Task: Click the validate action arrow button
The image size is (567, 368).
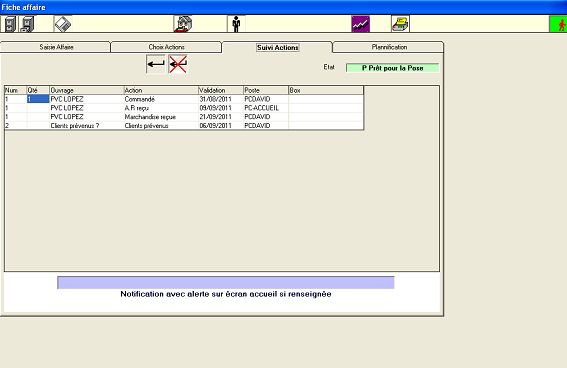Action: [156, 64]
